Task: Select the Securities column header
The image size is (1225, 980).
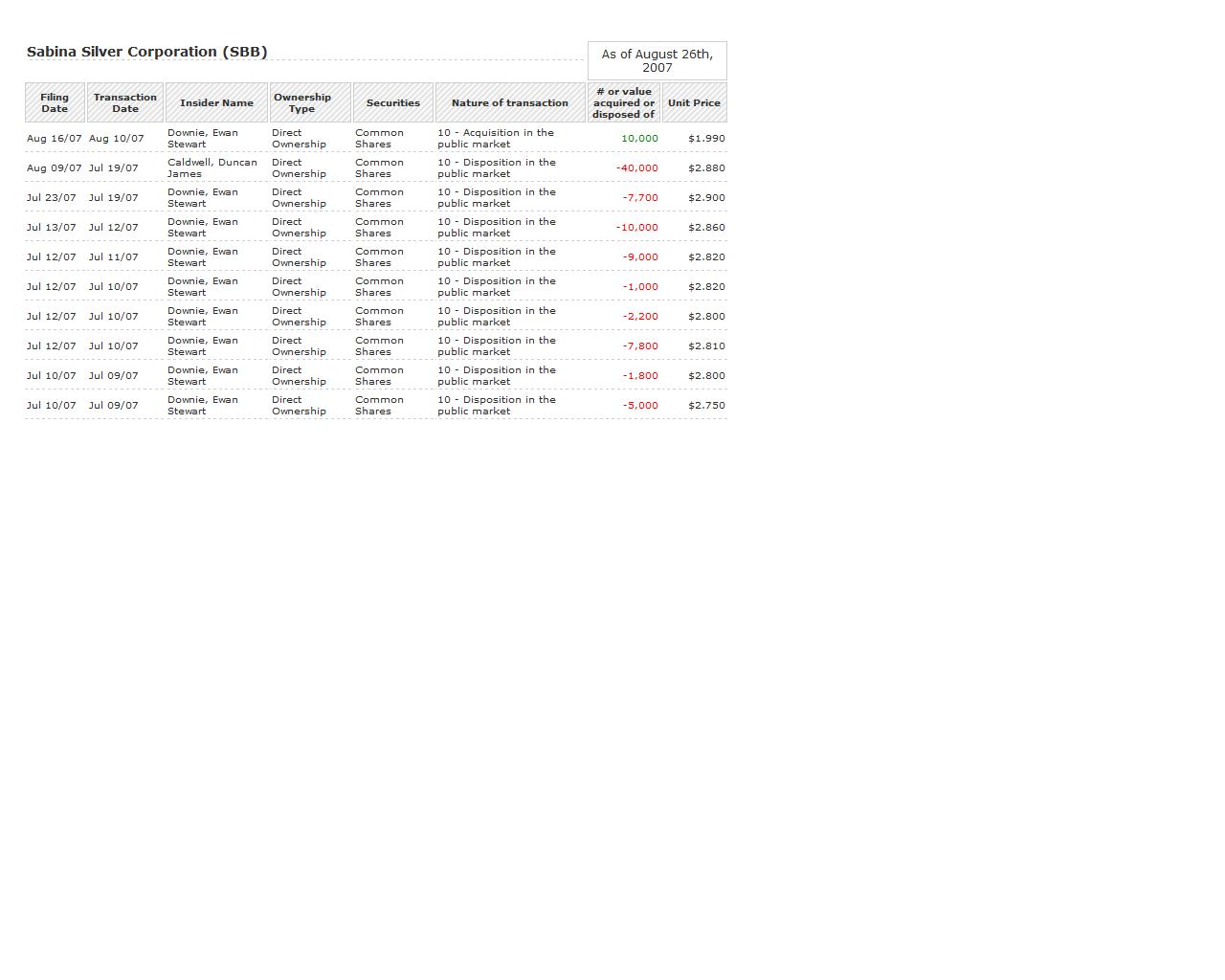Action: click(393, 102)
